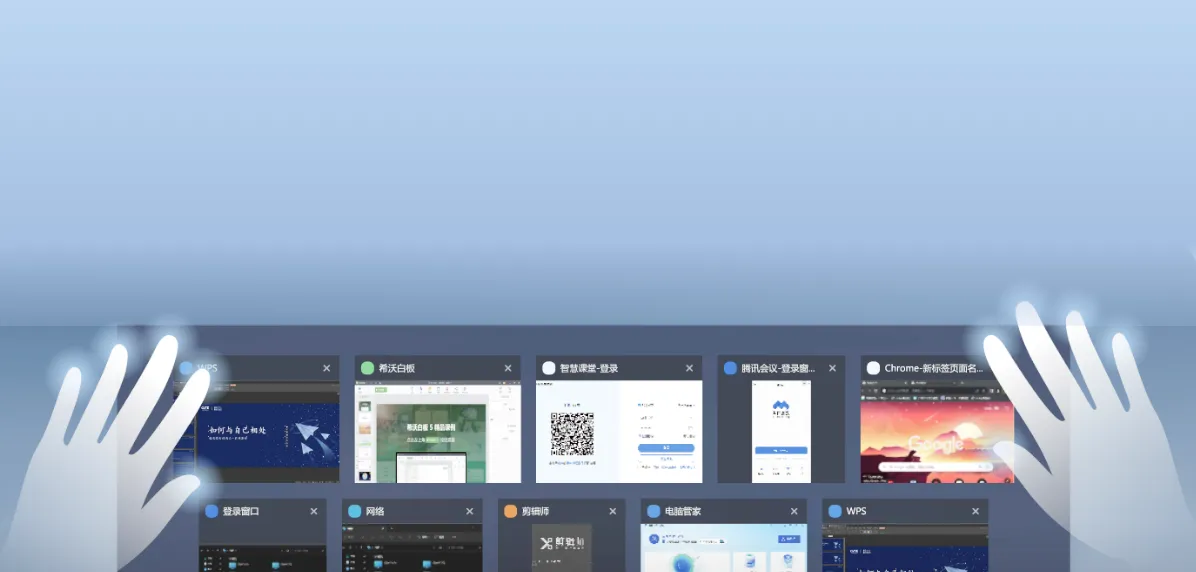
Task: Close the 希沃白板 window card
Action: (x=508, y=368)
